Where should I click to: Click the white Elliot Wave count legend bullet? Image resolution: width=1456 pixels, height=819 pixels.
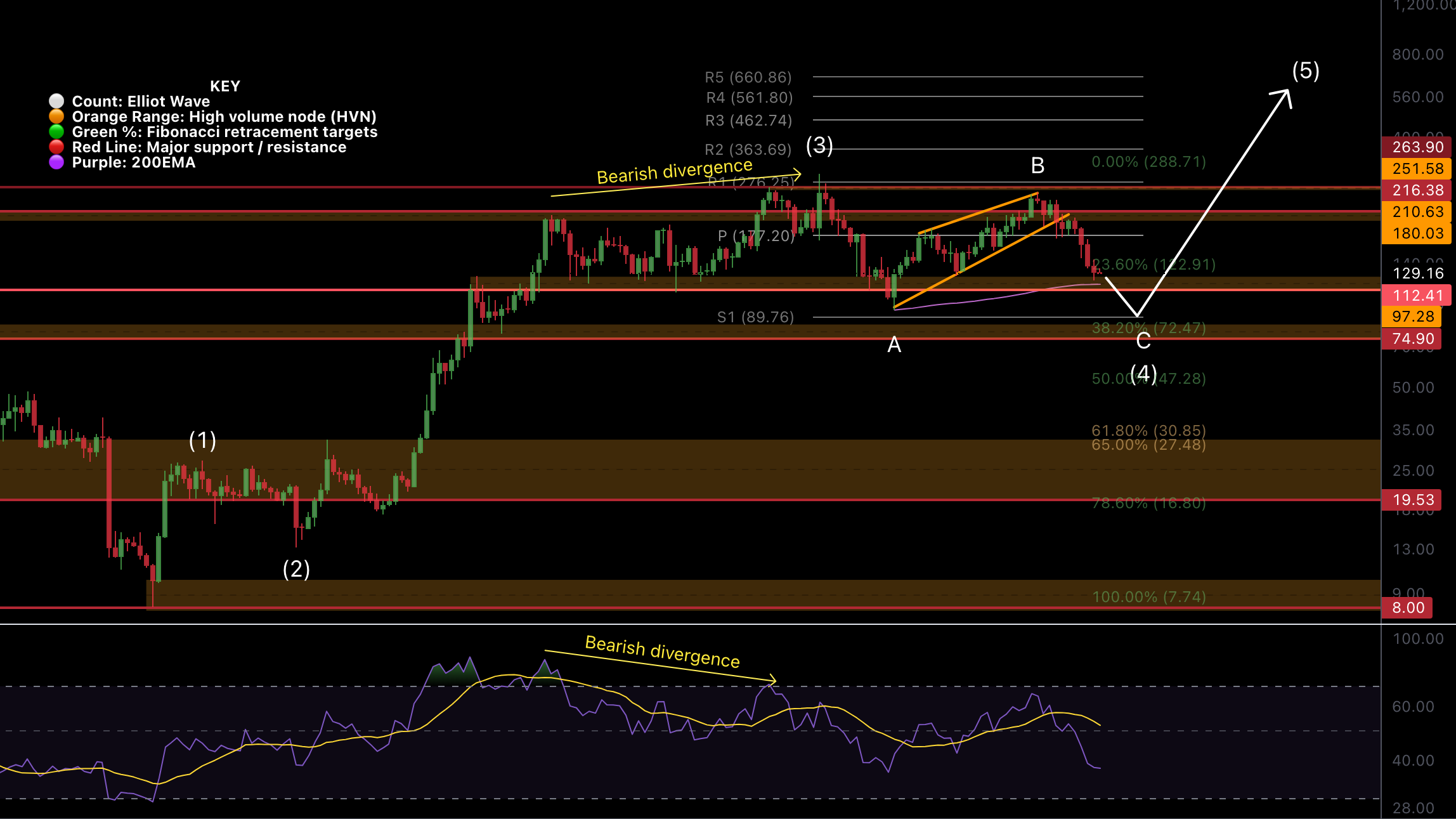pos(55,100)
